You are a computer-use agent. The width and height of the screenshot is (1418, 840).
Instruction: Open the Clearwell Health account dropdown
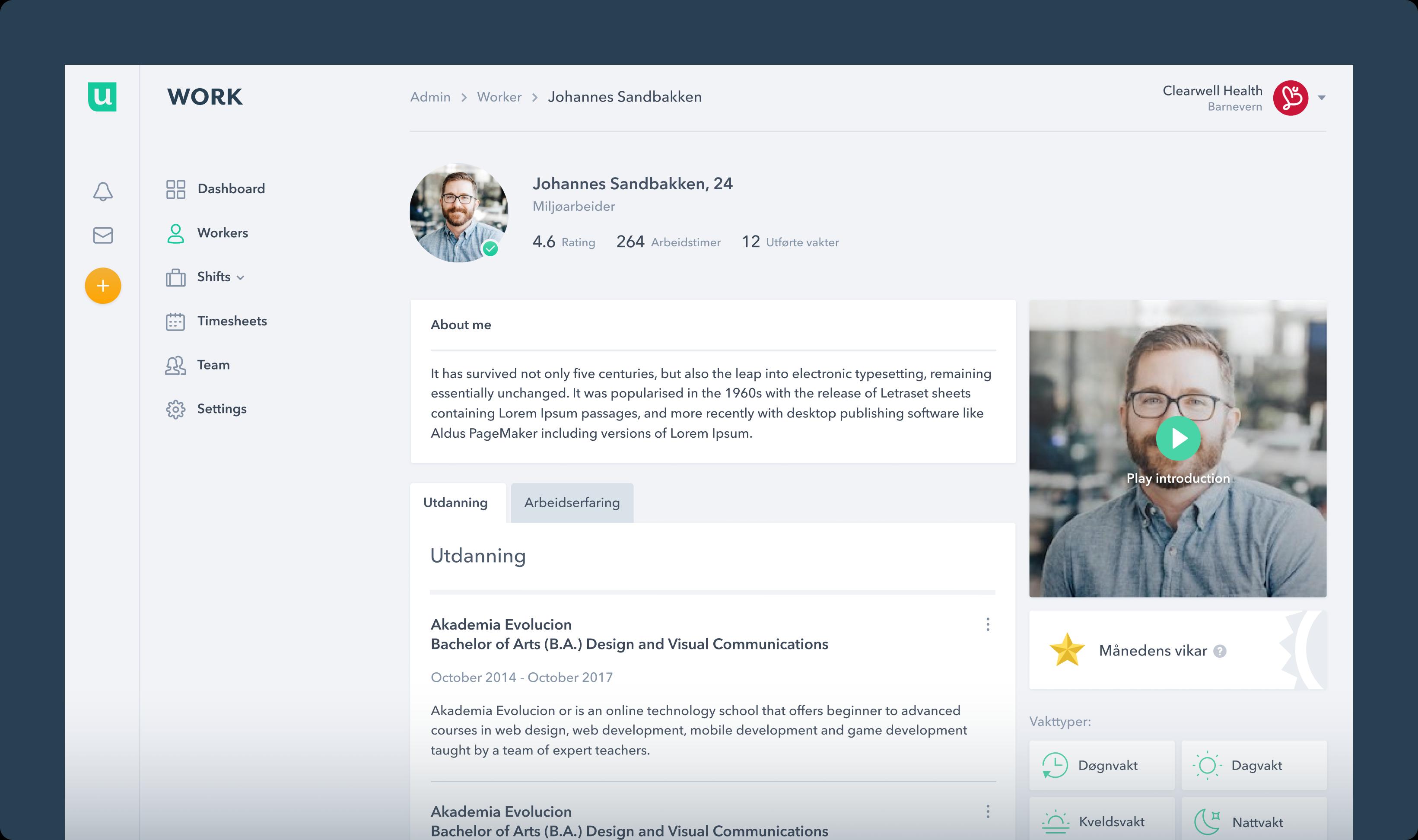pos(1323,97)
